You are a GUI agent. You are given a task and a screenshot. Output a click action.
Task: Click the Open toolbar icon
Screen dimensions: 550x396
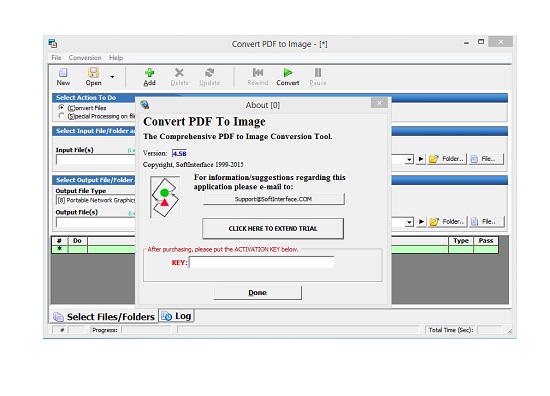tap(93, 73)
